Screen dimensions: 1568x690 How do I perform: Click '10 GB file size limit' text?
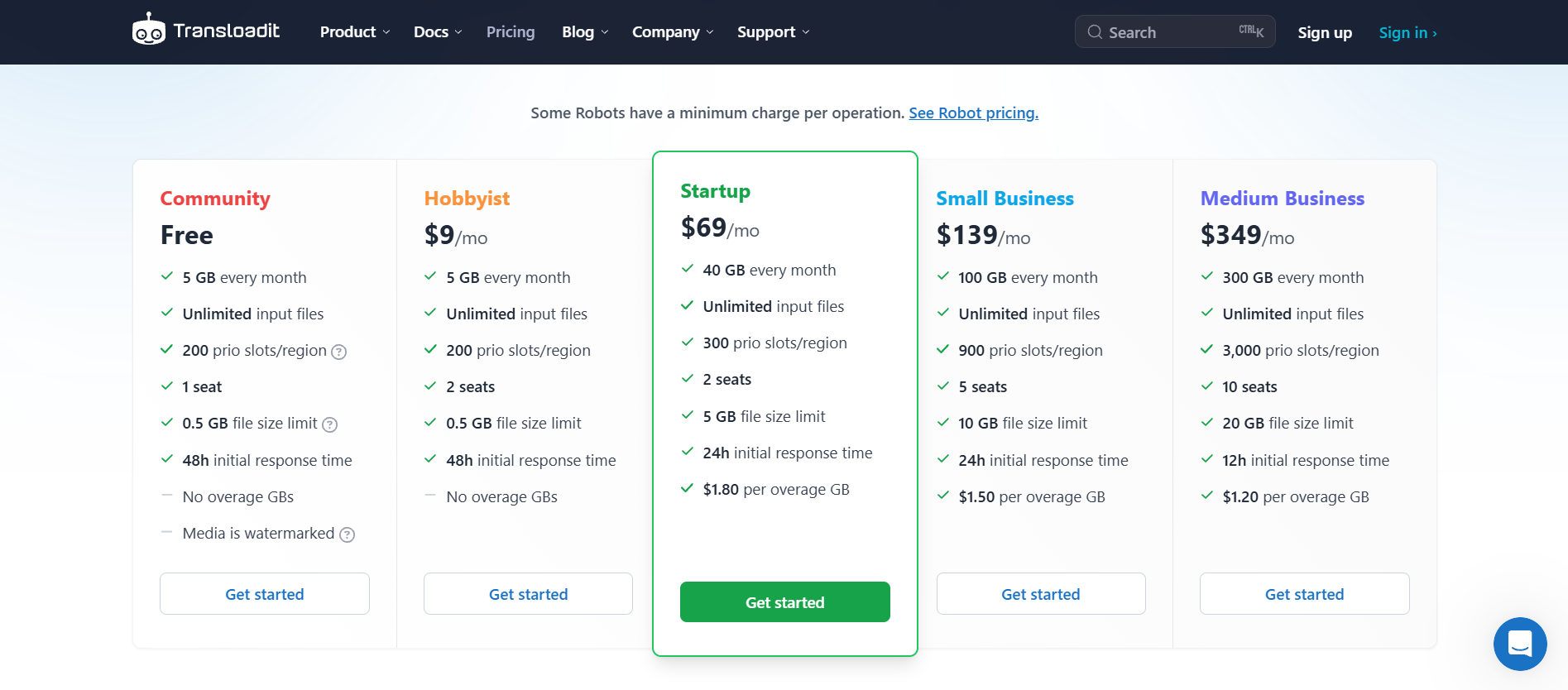[1023, 424]
